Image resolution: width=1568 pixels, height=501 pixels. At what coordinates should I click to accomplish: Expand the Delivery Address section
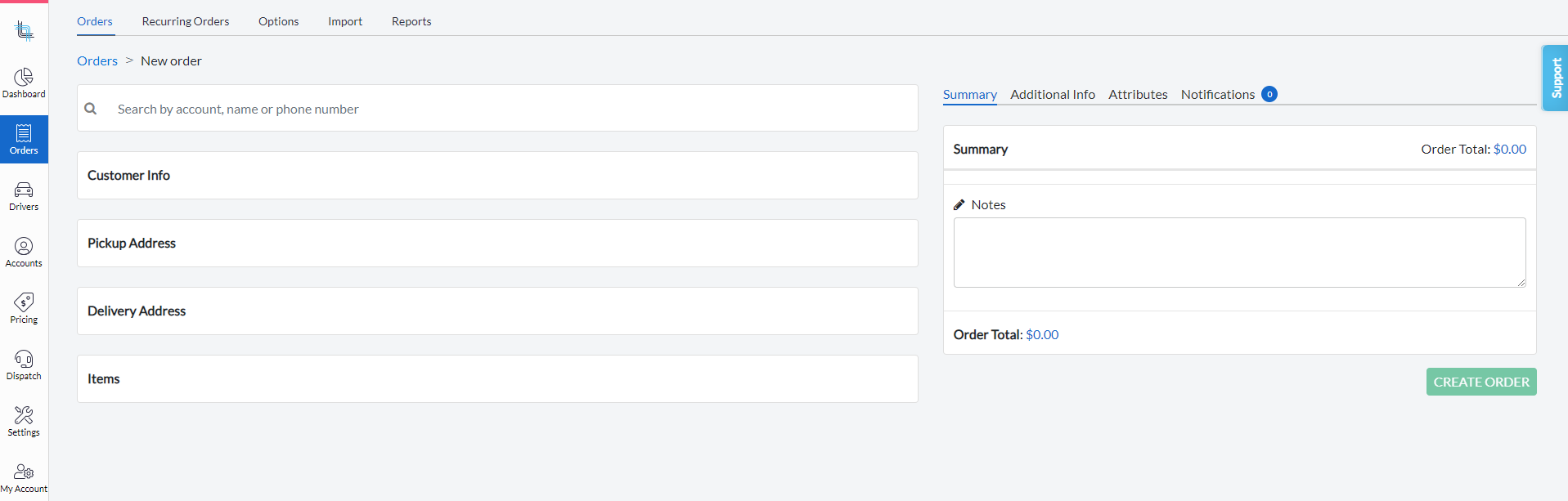coord(497,311)
